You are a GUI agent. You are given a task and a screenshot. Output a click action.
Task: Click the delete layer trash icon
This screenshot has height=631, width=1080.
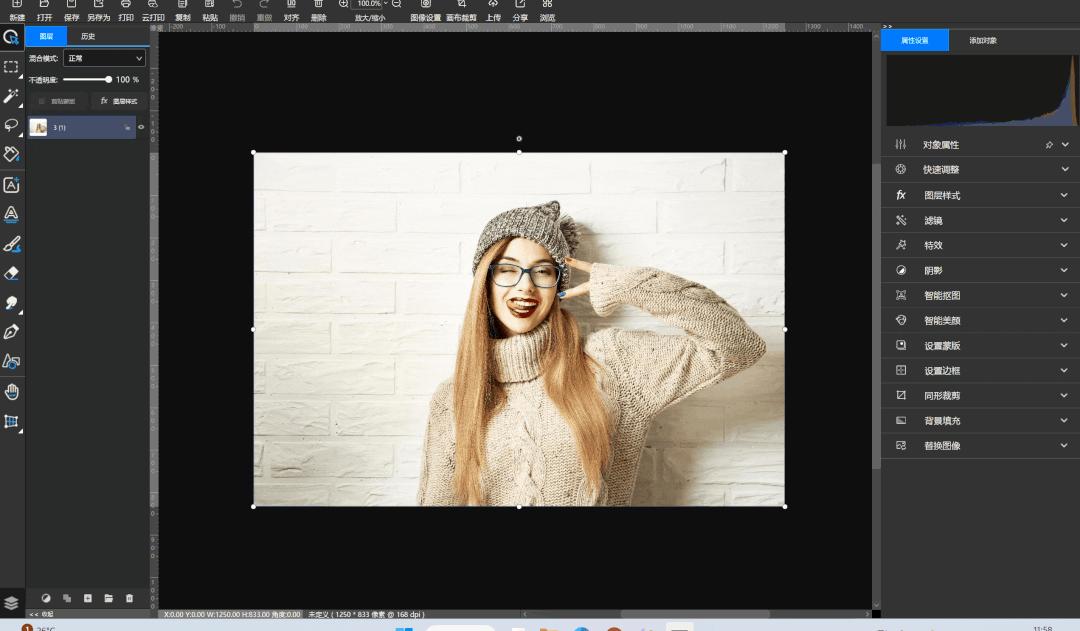click(x=129, y=598)
